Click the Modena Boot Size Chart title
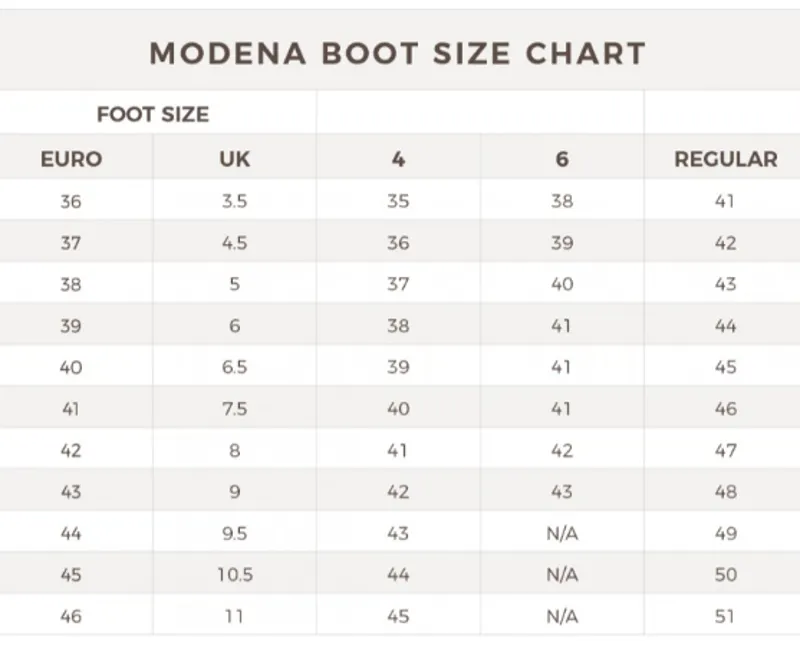The width and height of the screenshot is (800, 659). coord(397,54)
